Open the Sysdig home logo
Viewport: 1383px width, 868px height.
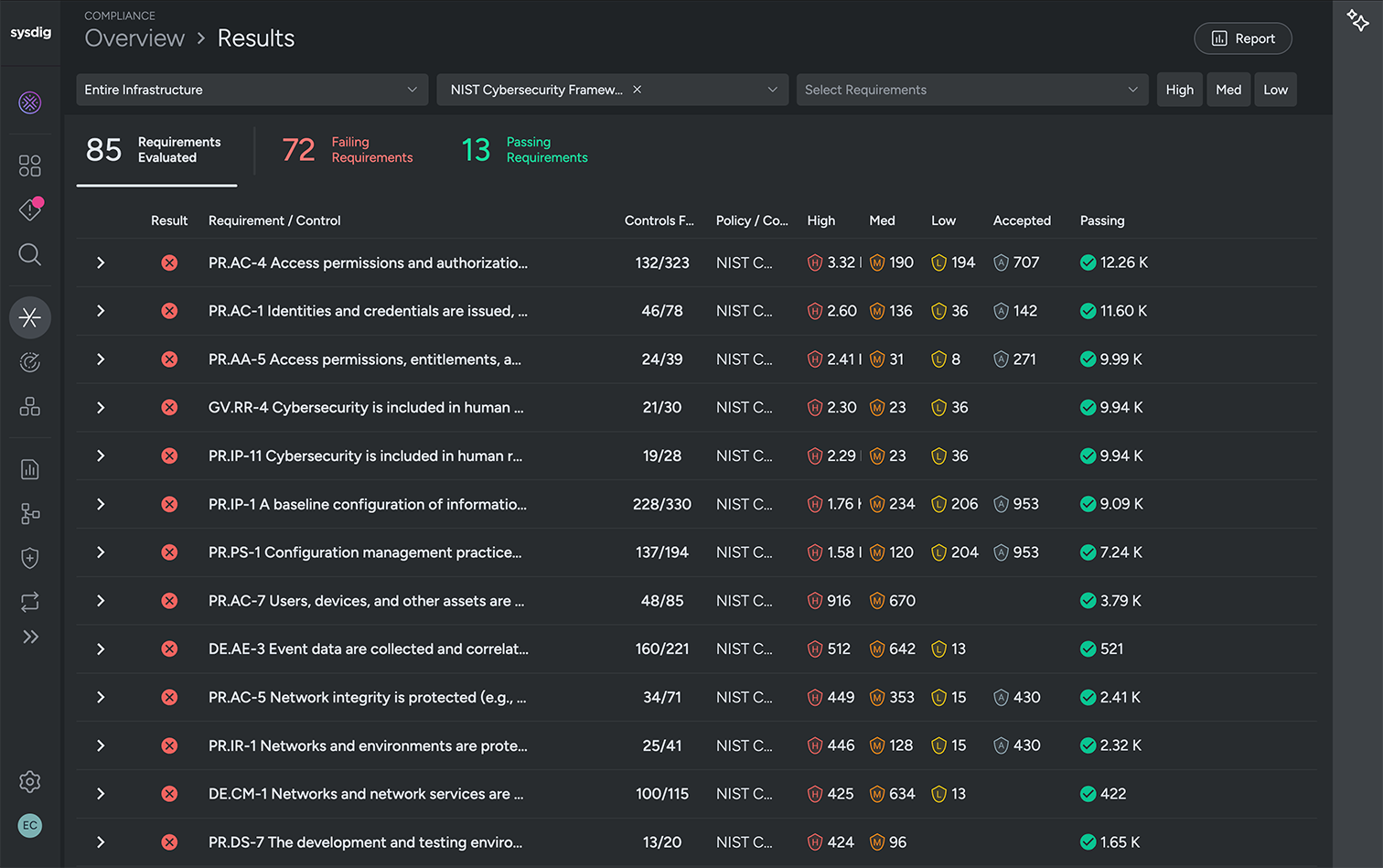pos(30,32)
